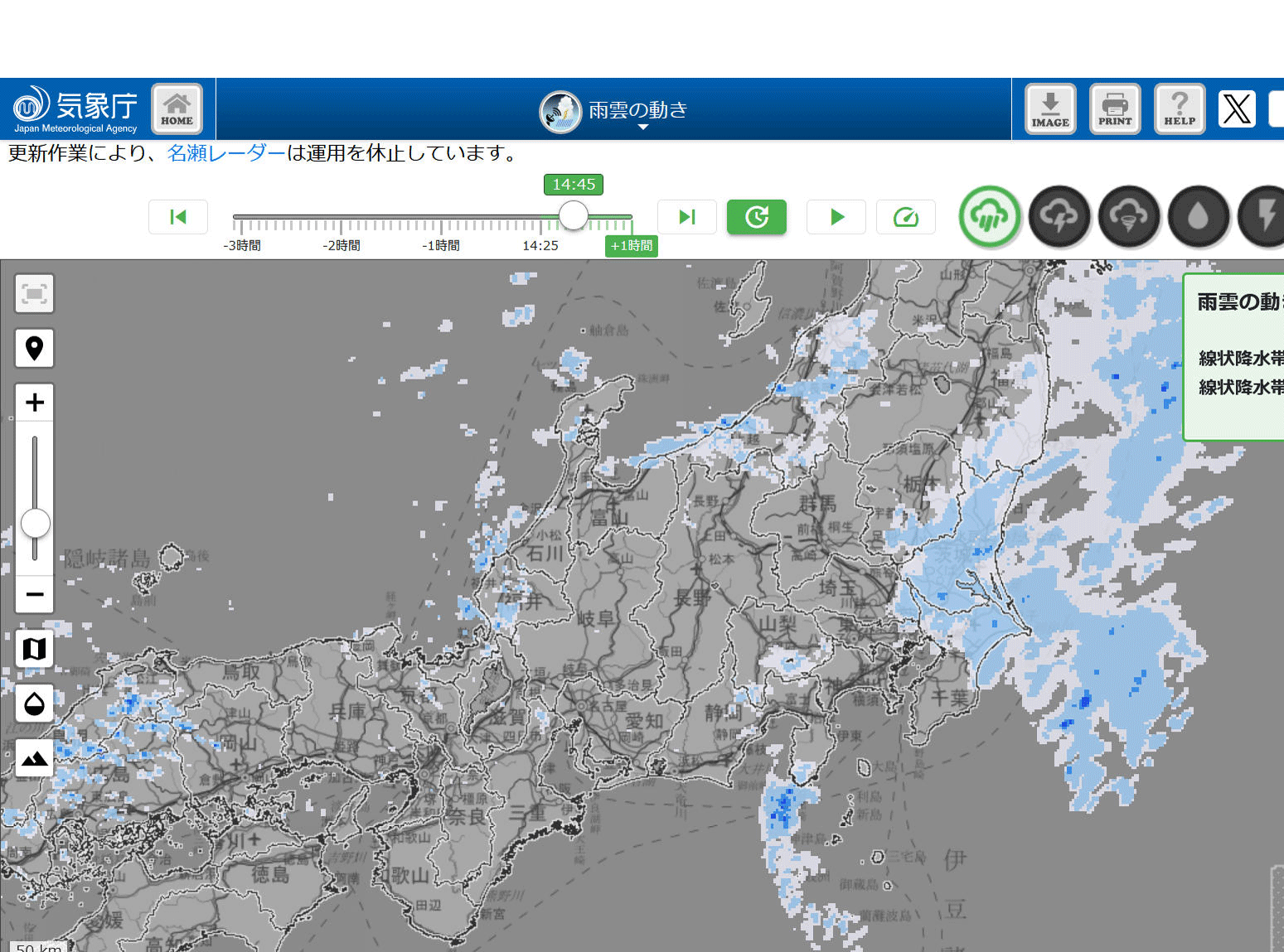Screen dimensions: 1284x952
Task: Open the 名瀬レーダー link
Action: [226, 153]
